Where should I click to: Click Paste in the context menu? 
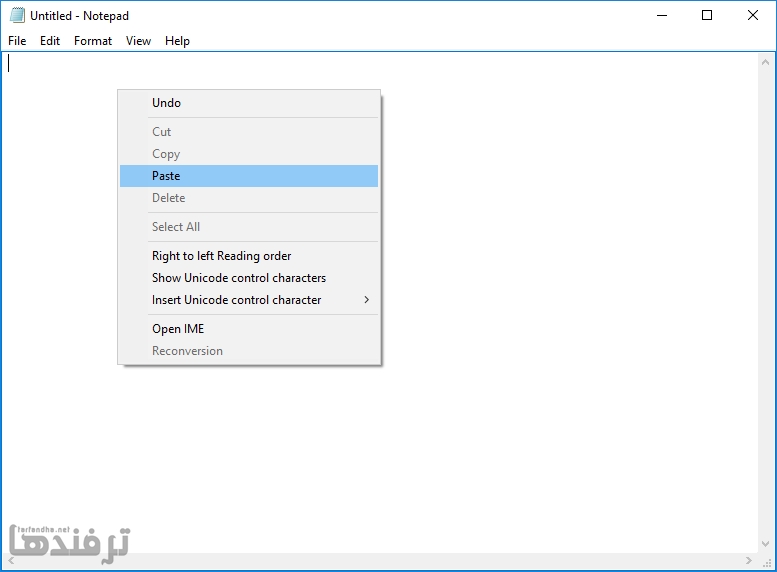tap(249, 176)
